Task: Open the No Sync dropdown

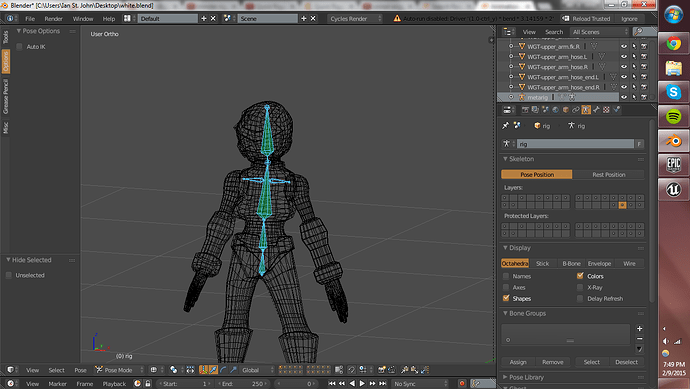Action: point(420,384)
